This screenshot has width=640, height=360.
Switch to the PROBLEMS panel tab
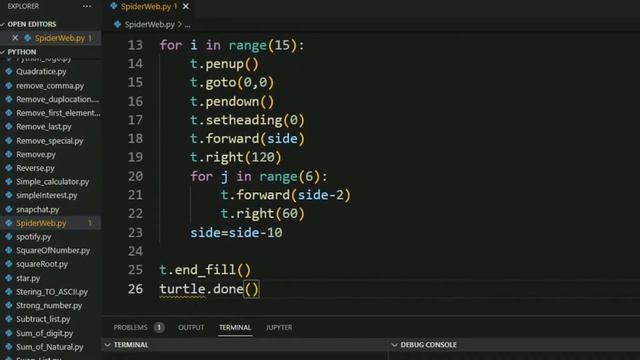click(131, 327)
